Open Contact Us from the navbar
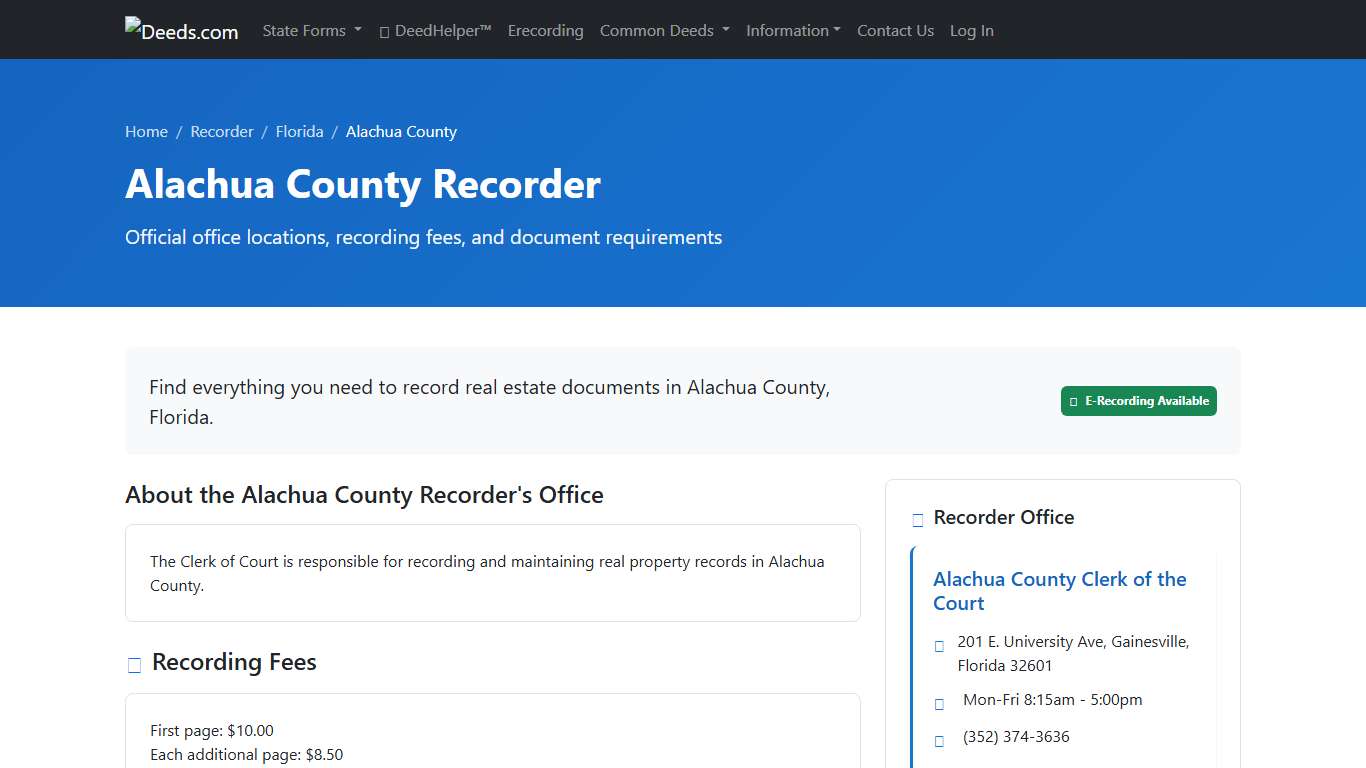 point(895,31)
